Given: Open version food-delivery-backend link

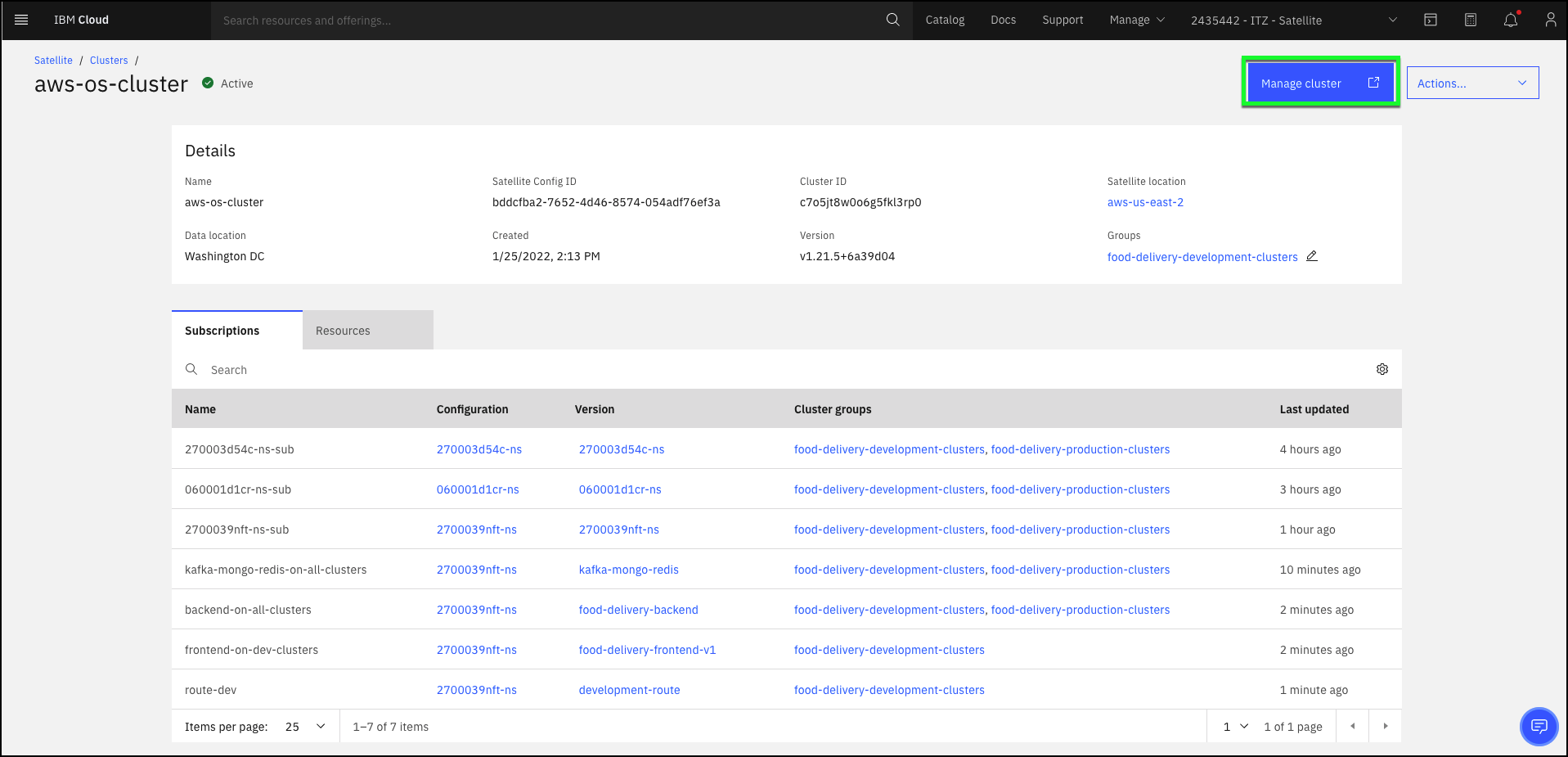Looking at the screenshot, I should click(x=639, y=610).
